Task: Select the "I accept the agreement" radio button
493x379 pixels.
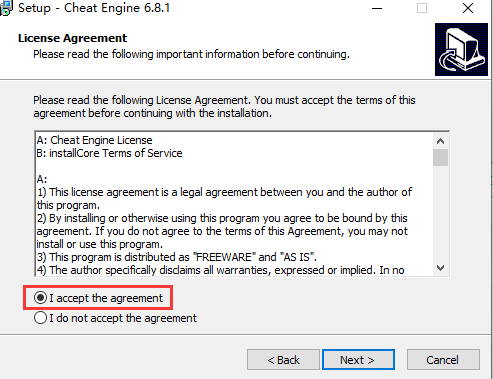Action: click(40, 298)
